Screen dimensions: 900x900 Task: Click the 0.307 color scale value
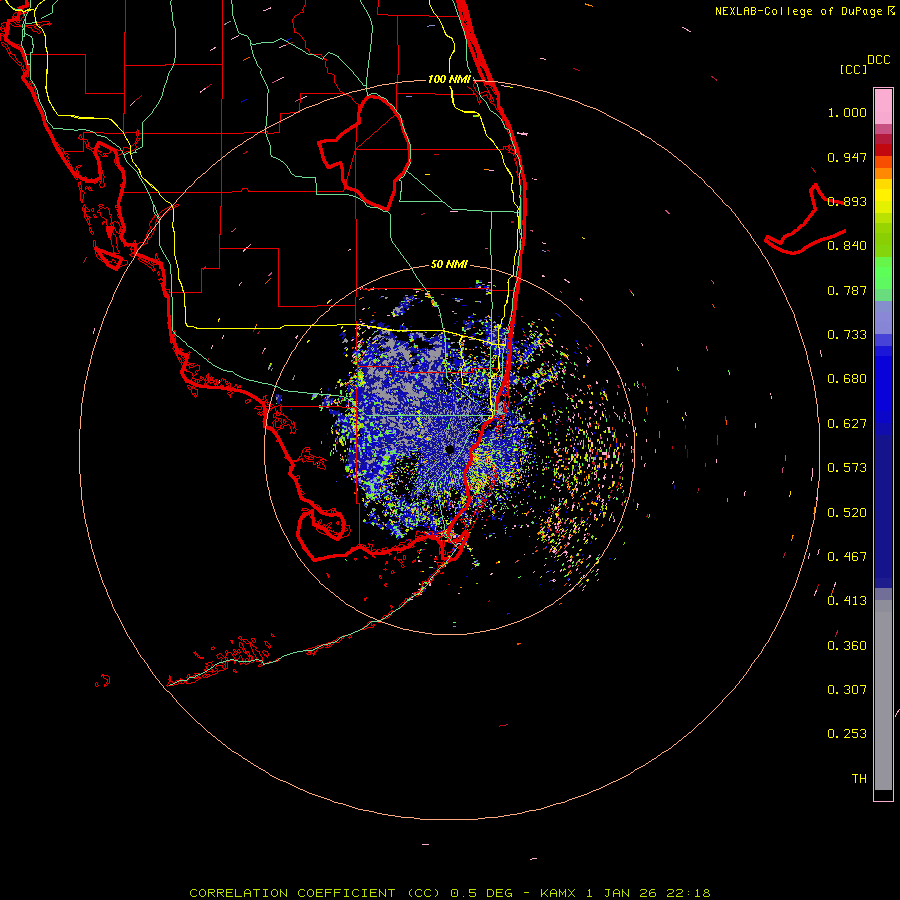coord(847,690)
